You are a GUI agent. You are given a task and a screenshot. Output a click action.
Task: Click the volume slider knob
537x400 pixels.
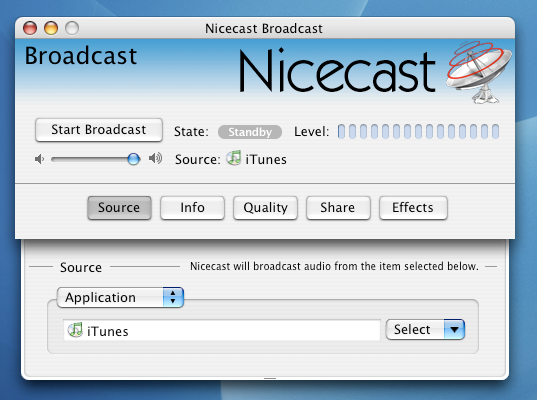134,159
